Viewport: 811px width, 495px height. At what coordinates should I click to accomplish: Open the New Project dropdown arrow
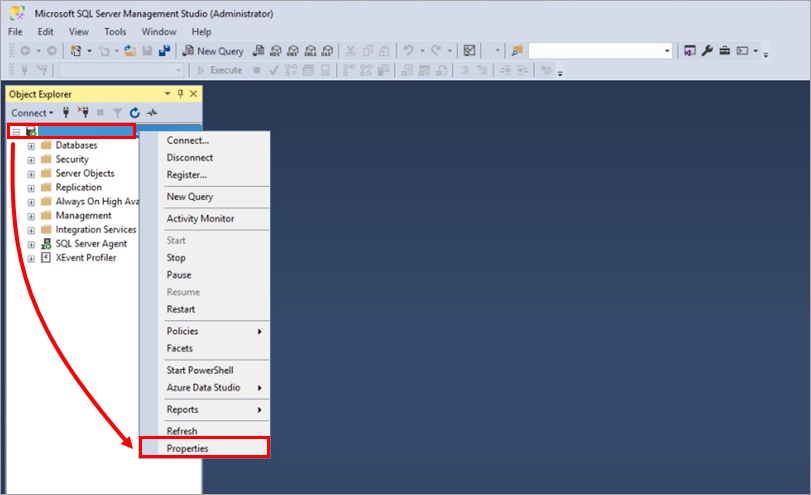(89, 51)
